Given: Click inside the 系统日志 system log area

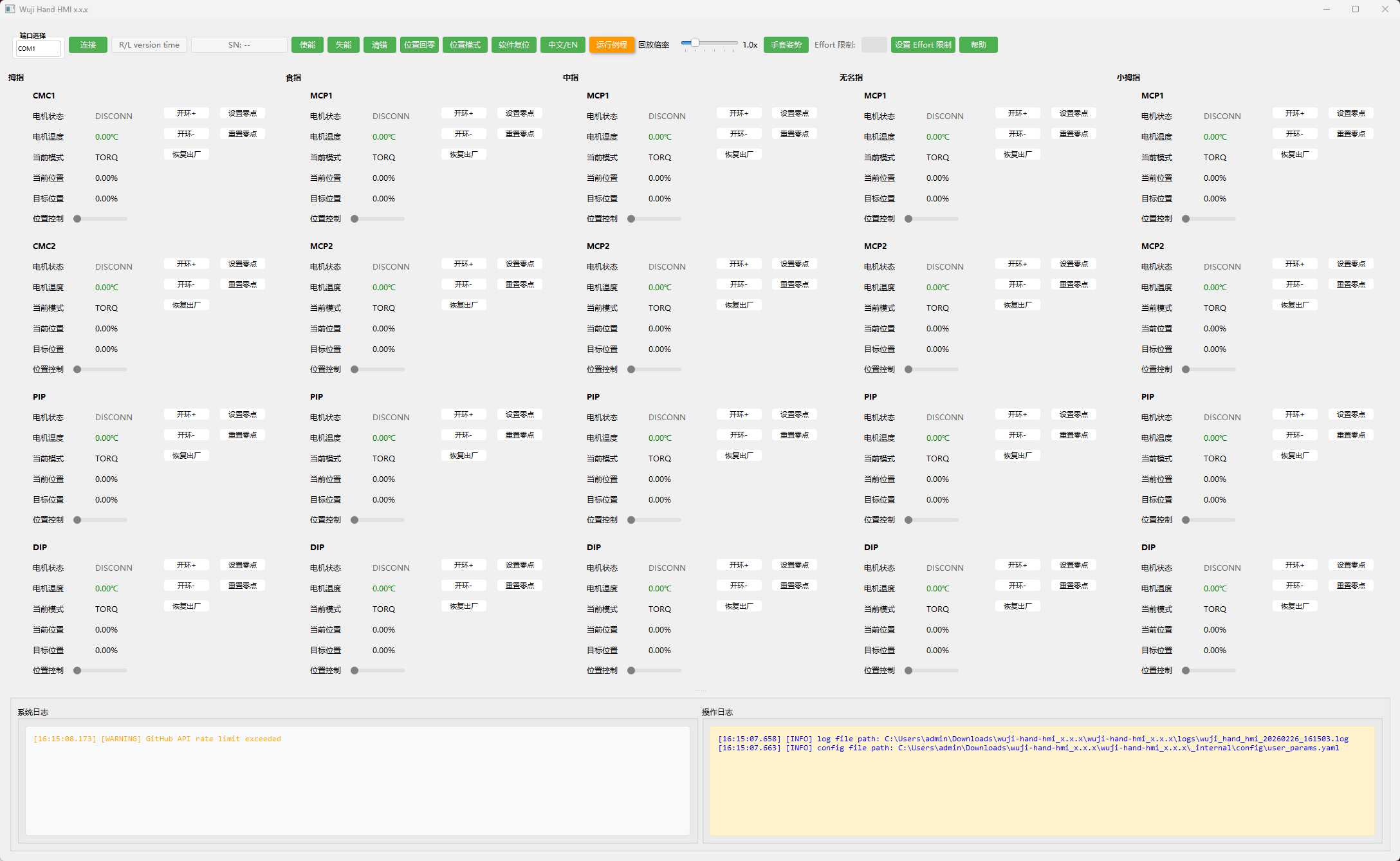Looking at the screenshot, I should [x=358, y=781].
